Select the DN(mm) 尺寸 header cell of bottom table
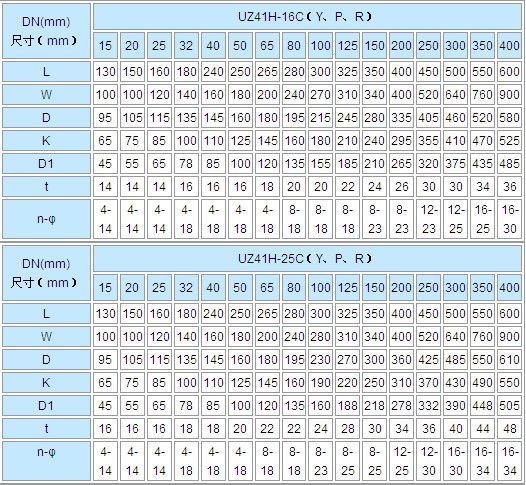This screenshot has height=485, width=526. pos(46,273)
